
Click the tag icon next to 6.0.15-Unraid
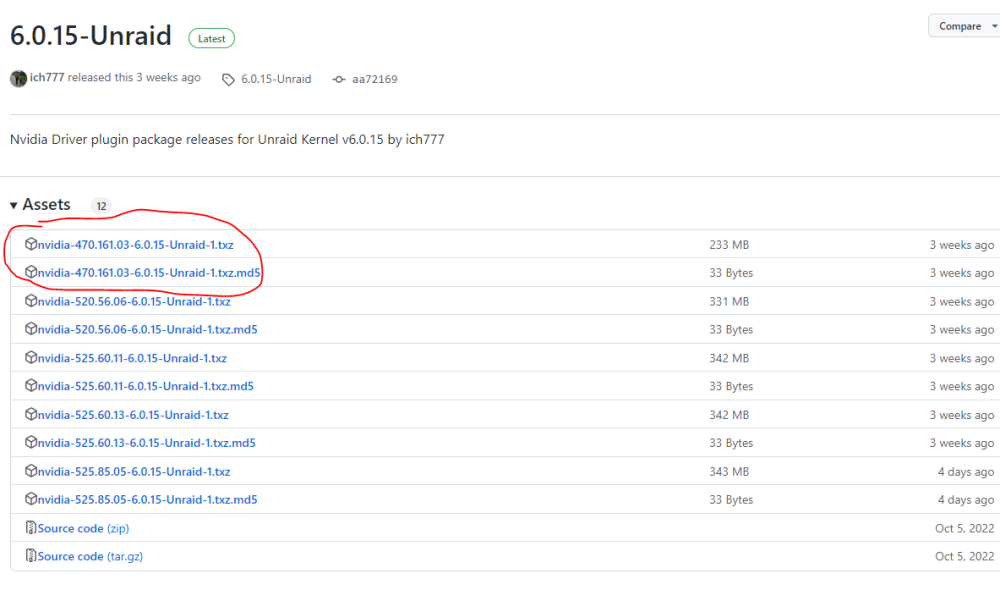(x=228, y=80)
